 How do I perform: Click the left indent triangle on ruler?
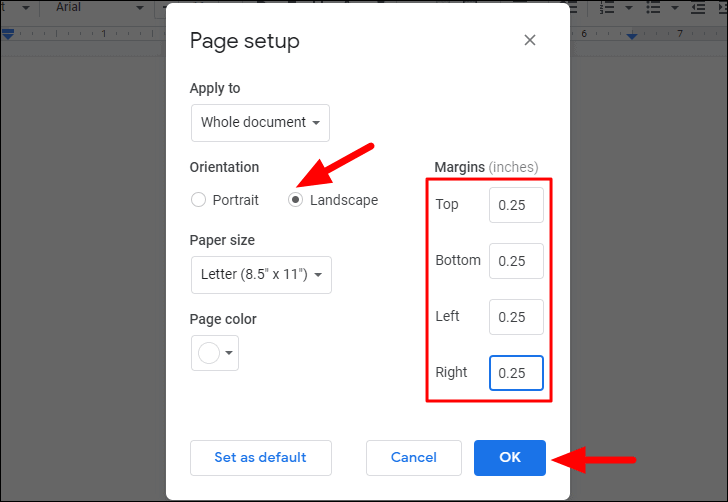[8, 36]
